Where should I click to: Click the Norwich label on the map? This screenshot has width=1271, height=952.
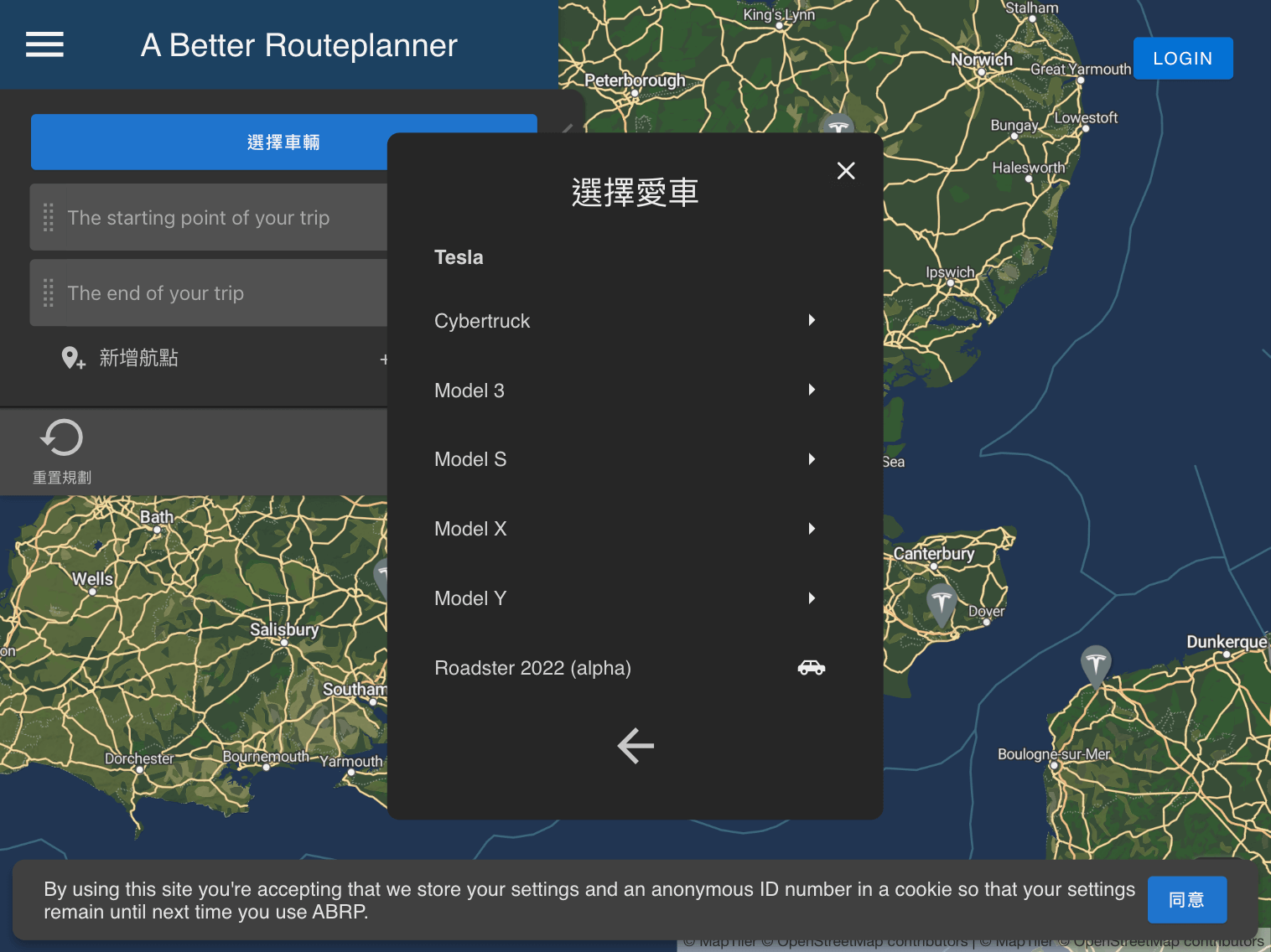[x=982, y=59]
